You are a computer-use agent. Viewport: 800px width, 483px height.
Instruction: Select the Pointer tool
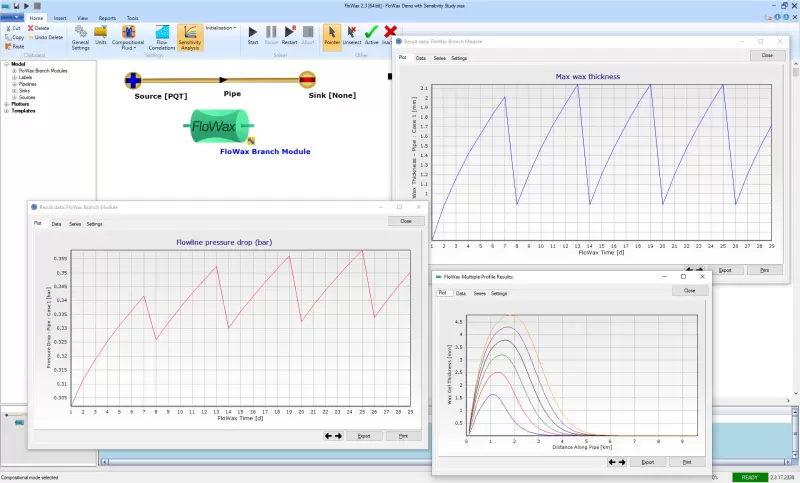coord(332,35)
